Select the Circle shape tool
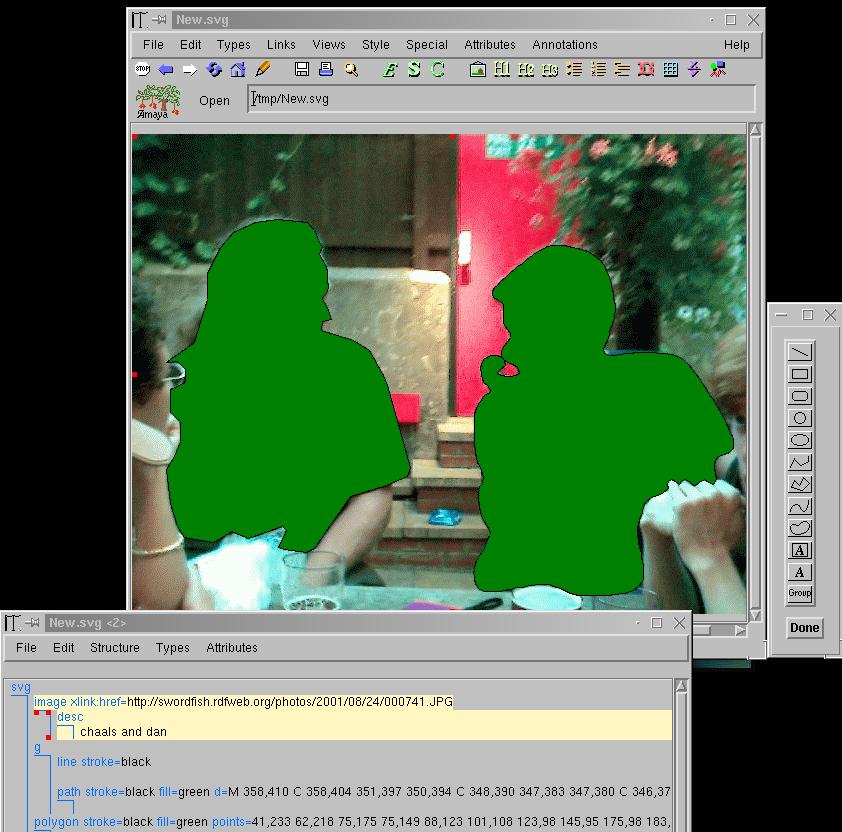This screenshot has width=842, height=832. click(800, 418)
